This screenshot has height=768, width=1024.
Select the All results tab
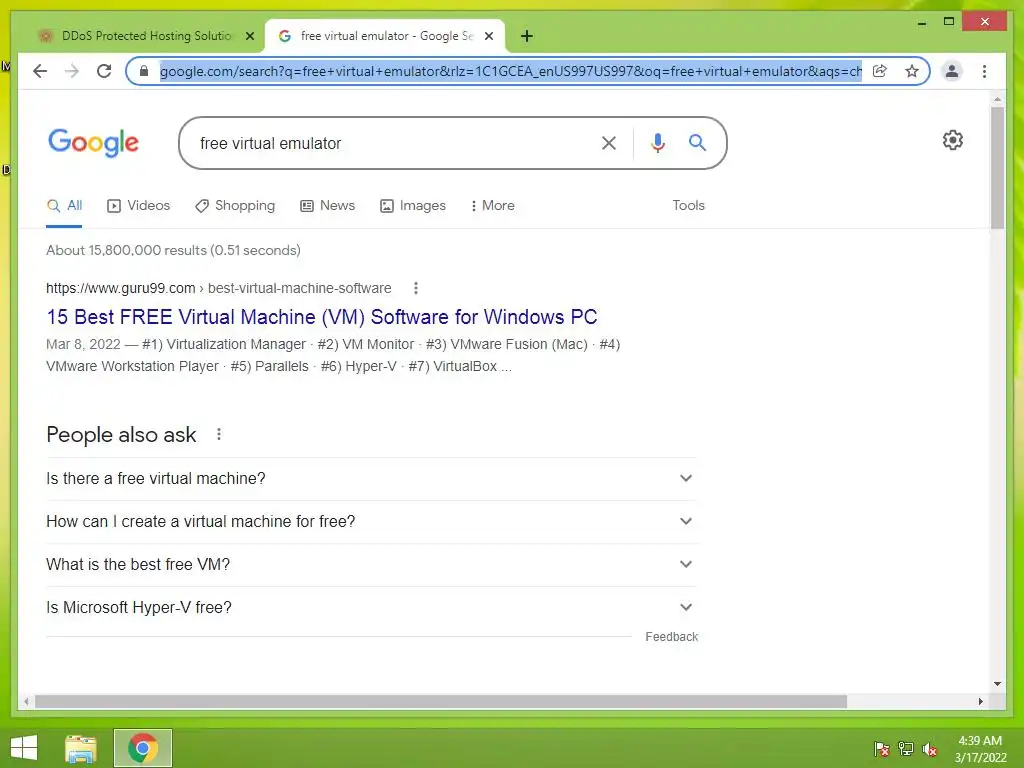tap(65, 206)
